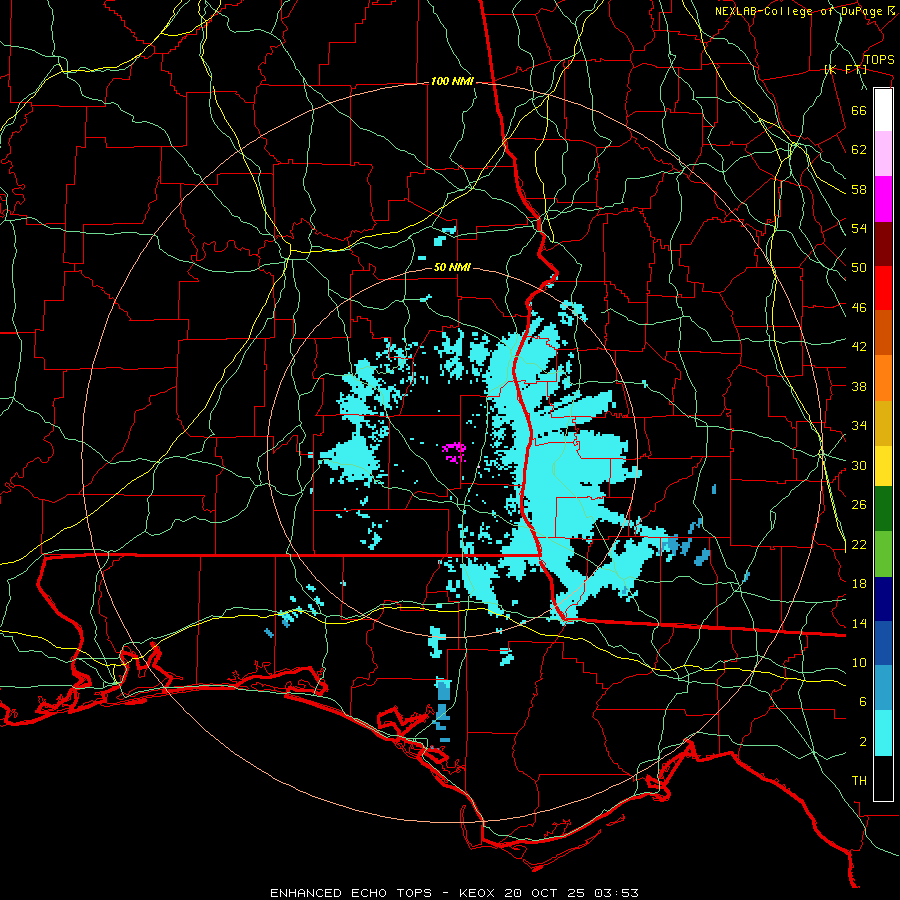This screenshot has height=900, width=900.
Task: Pick the steel blue legend swatch
Action: pyautogui.click(x=883, y=688)
